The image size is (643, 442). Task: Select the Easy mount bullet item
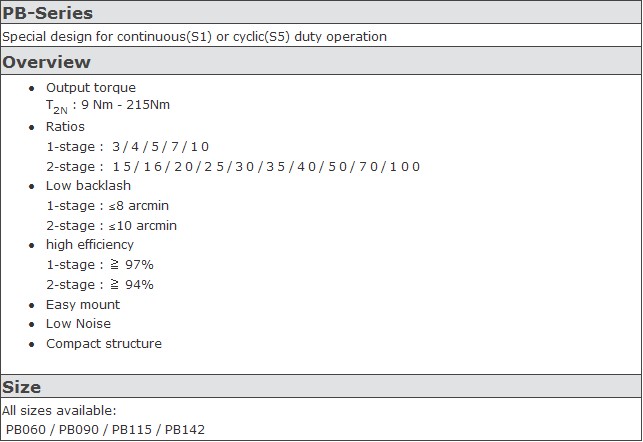[83, 305]
